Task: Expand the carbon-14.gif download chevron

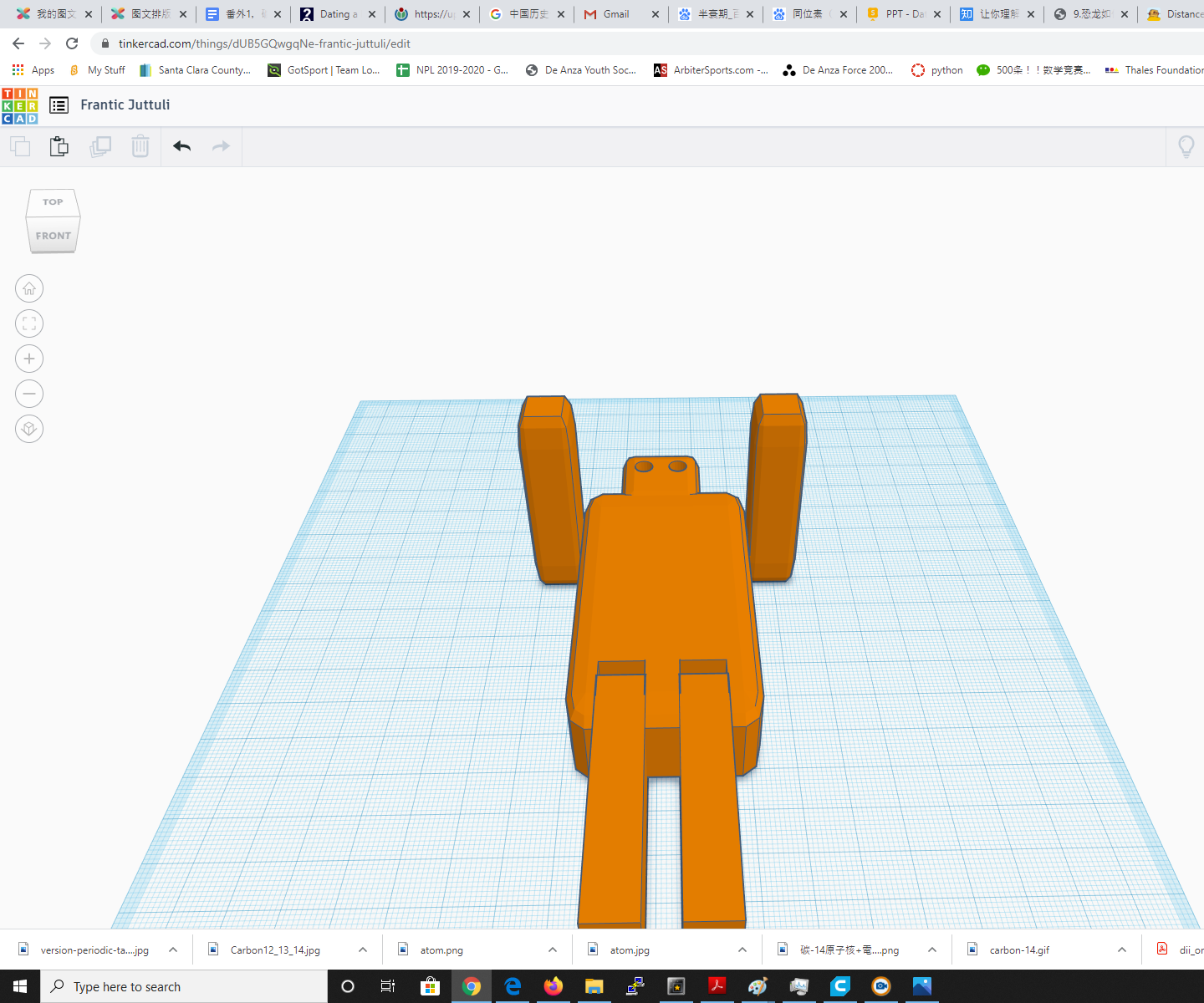Action: pyautogui.click(x=1121, y=950)
